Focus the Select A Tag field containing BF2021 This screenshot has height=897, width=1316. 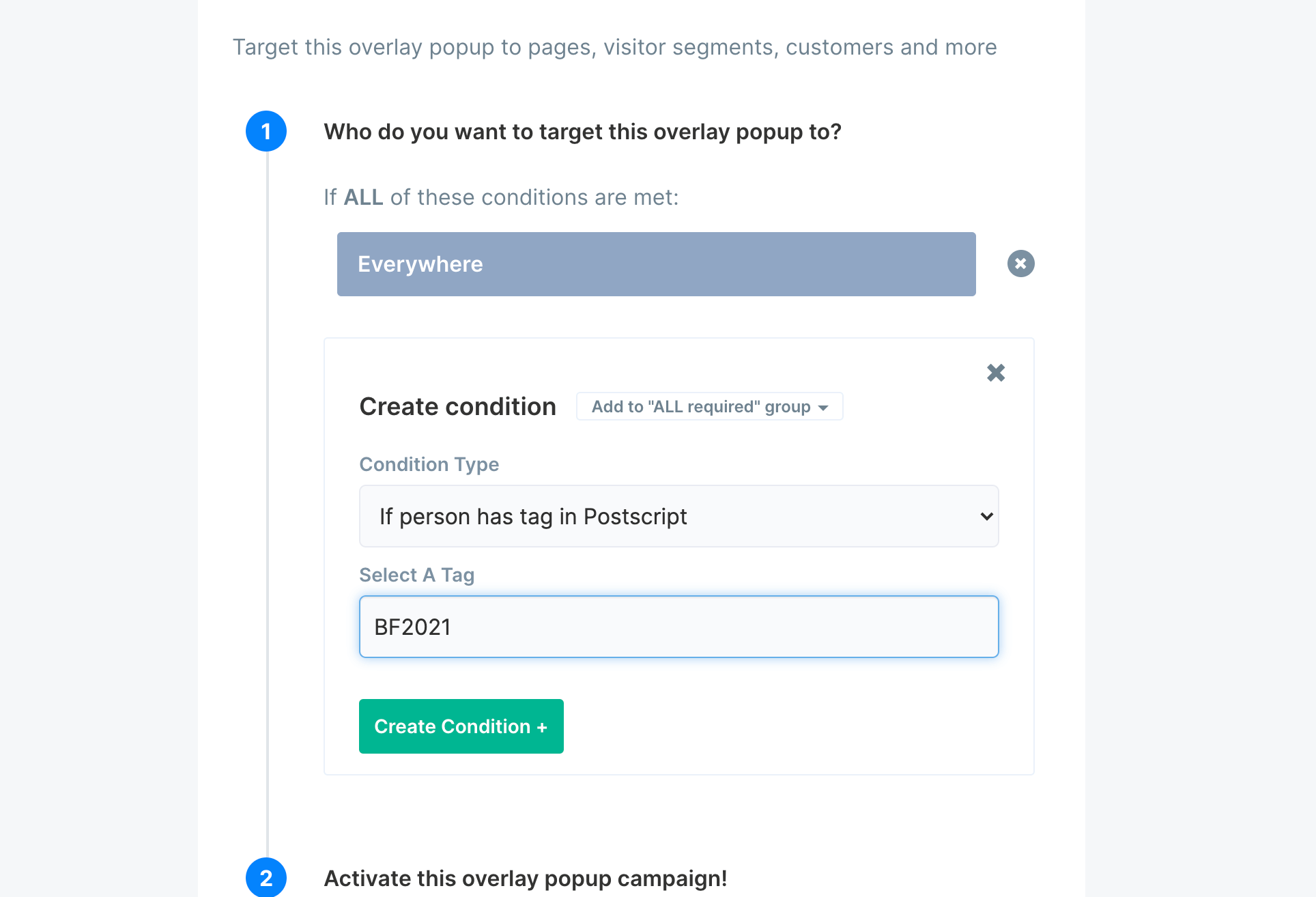pos(678,627)
